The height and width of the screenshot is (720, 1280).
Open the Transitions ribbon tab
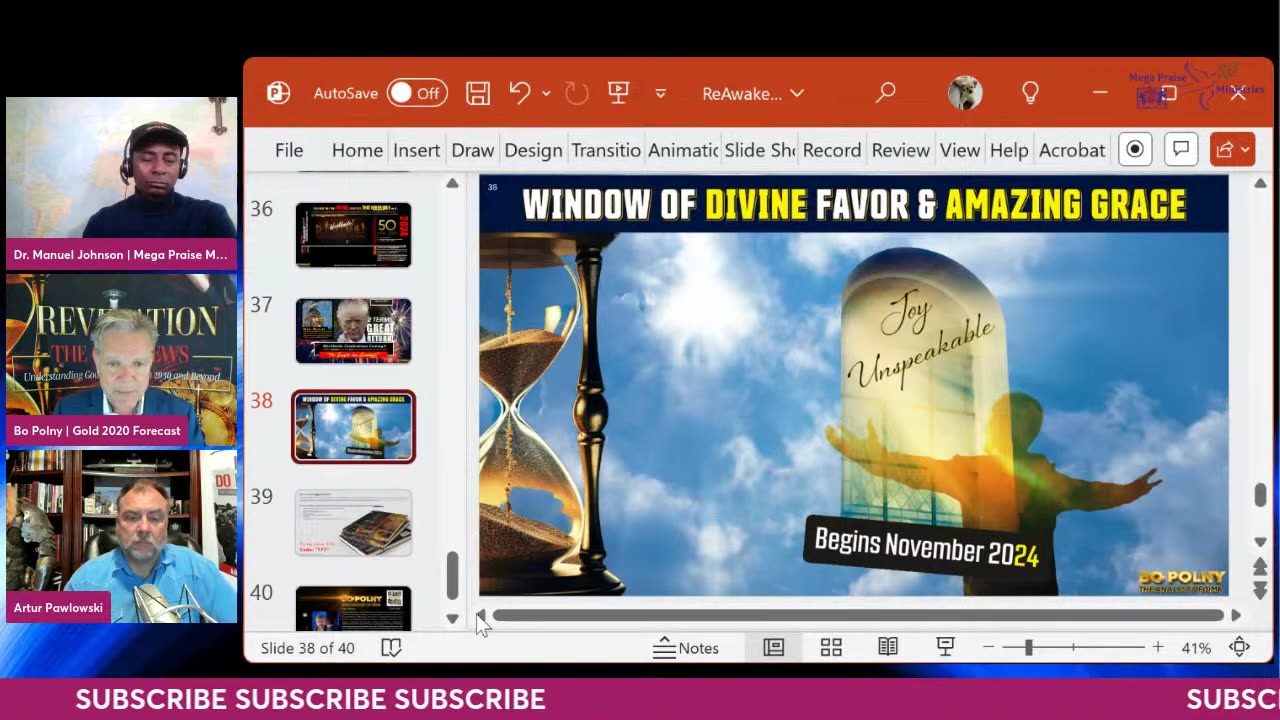(606, 150)
